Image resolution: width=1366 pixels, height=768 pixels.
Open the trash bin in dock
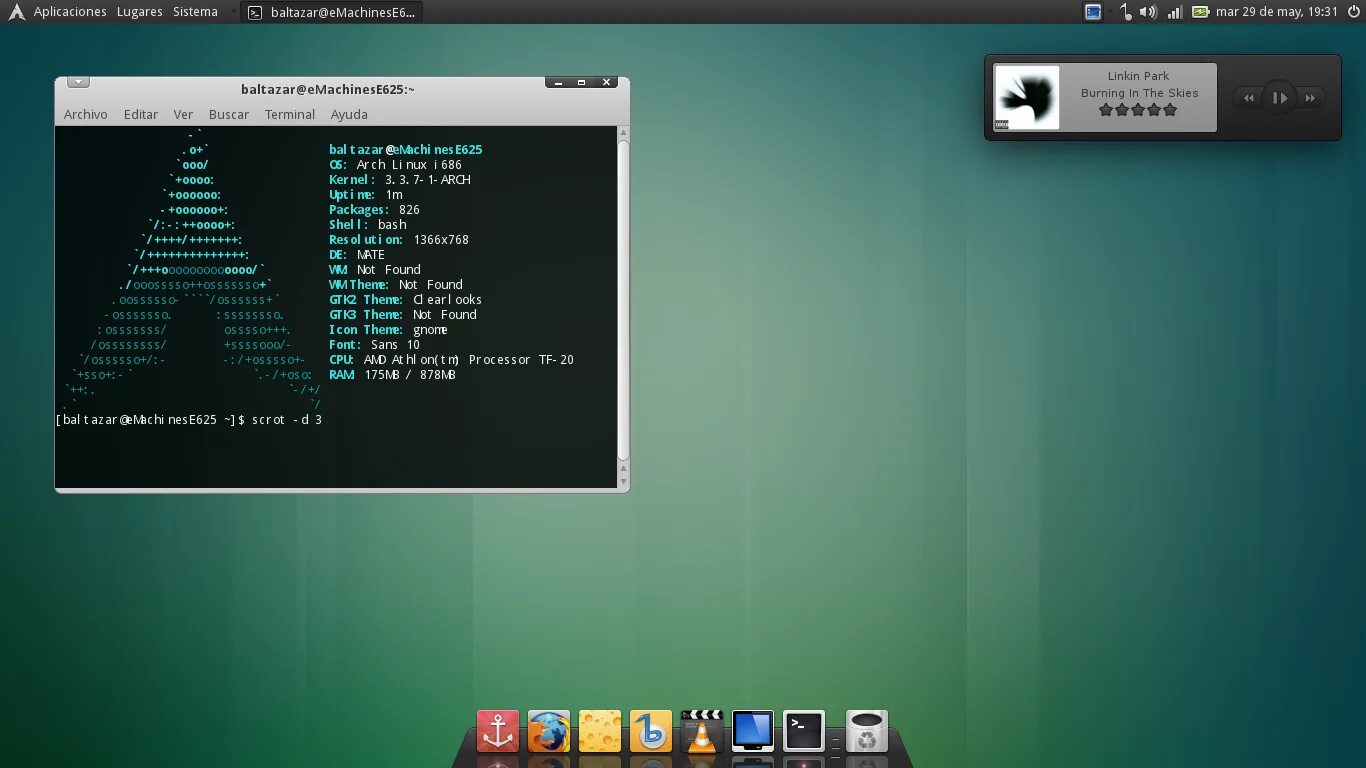point(867,731)
